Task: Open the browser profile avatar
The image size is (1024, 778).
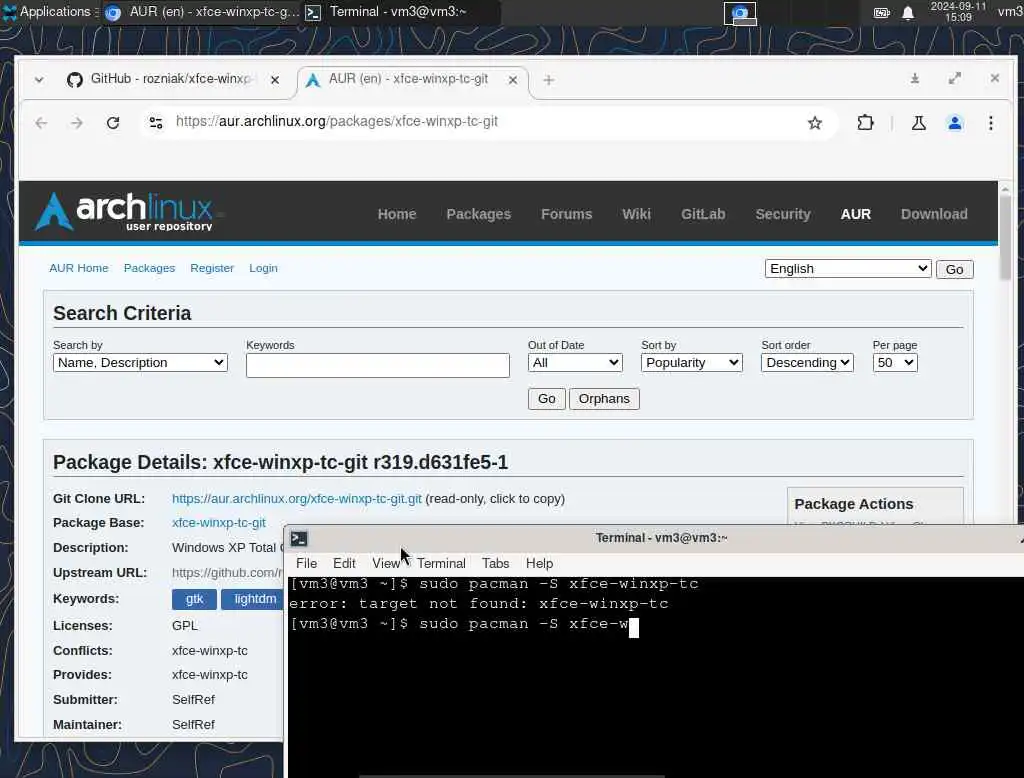Action: (954, 123)
